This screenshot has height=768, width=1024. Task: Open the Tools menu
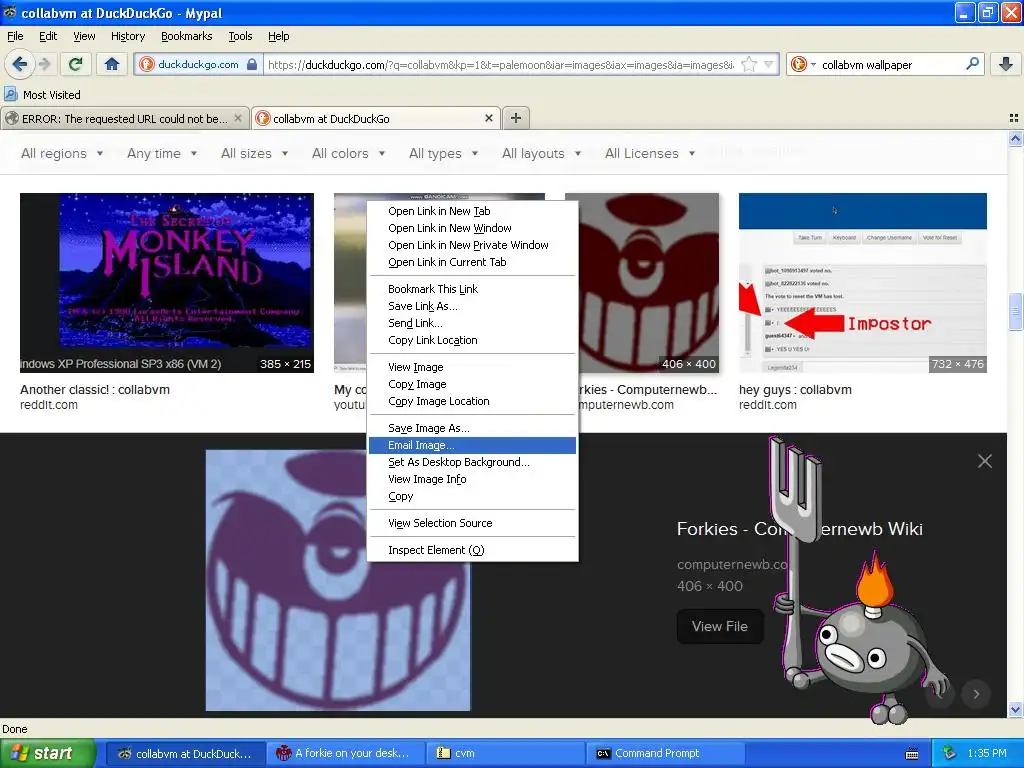(240, 36)
